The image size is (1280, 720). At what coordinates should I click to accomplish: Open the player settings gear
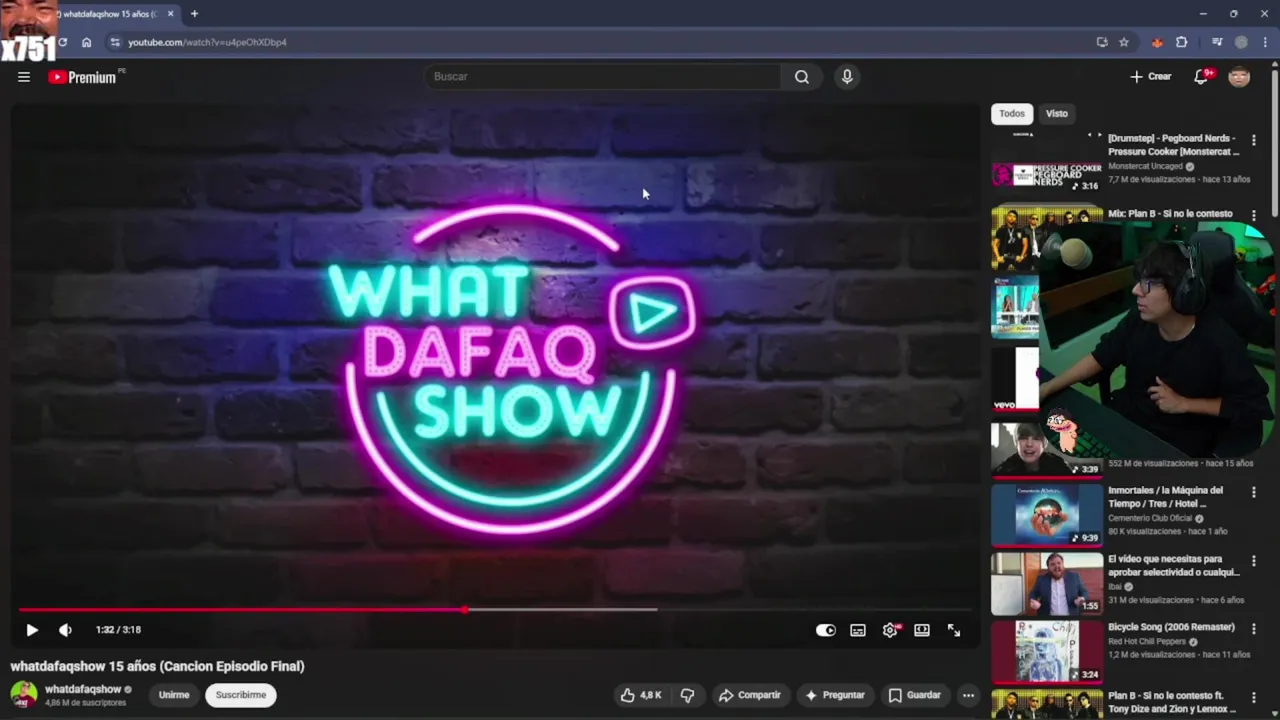[890, 630]
